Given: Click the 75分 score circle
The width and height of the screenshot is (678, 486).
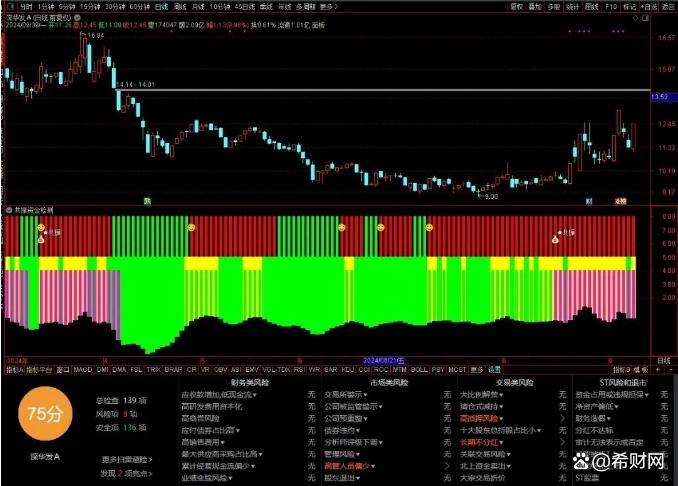Looking at the screenshot, I should coord(45,414).
